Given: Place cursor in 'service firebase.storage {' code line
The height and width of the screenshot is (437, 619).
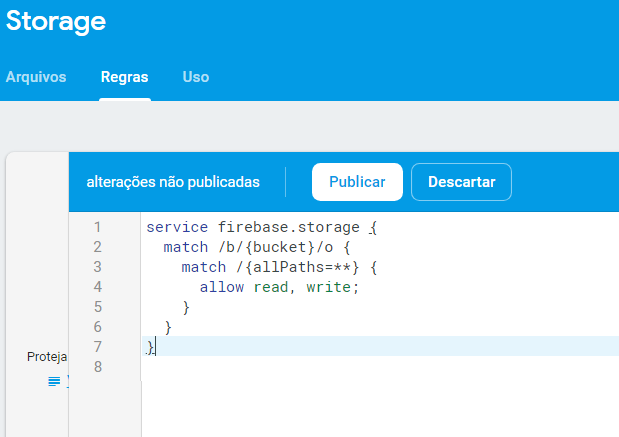Looking at the screenshot, I should pos(262,227).
